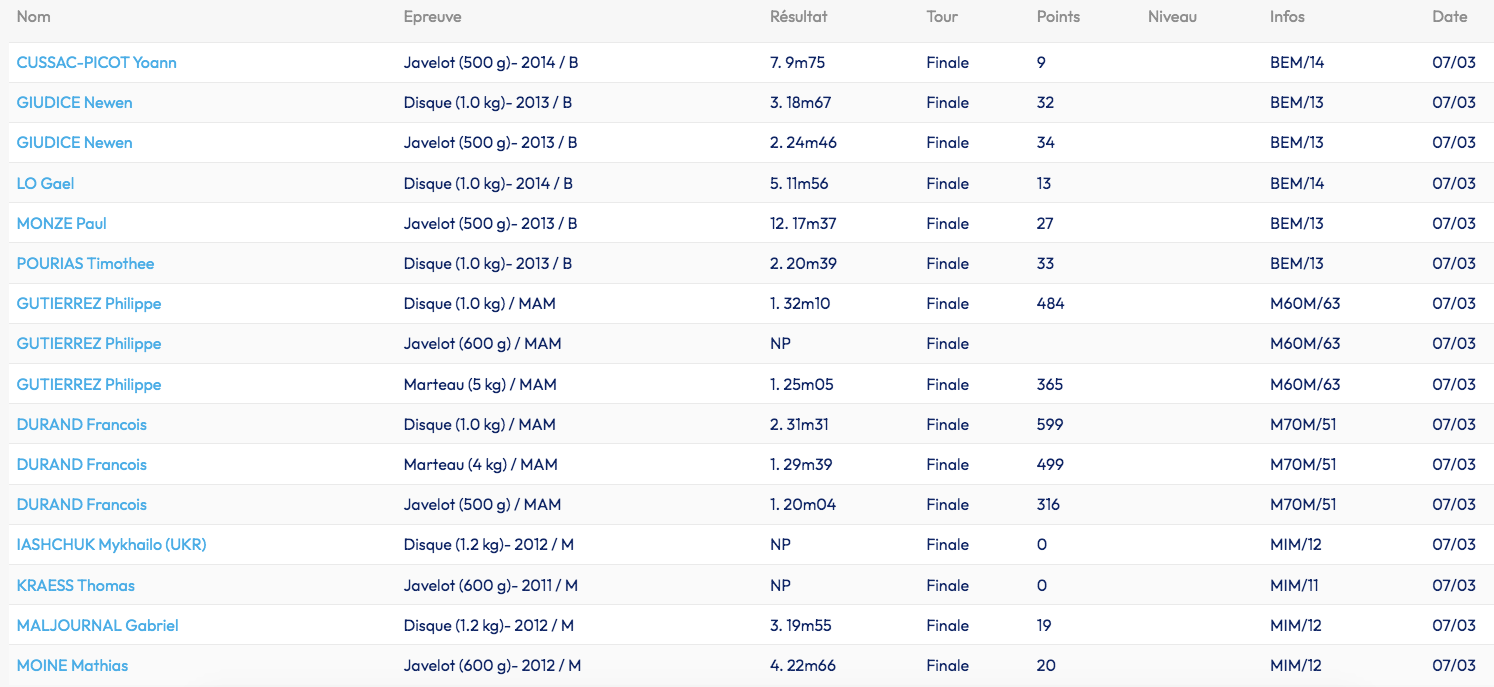Click the Date column header

point(1449,17)
